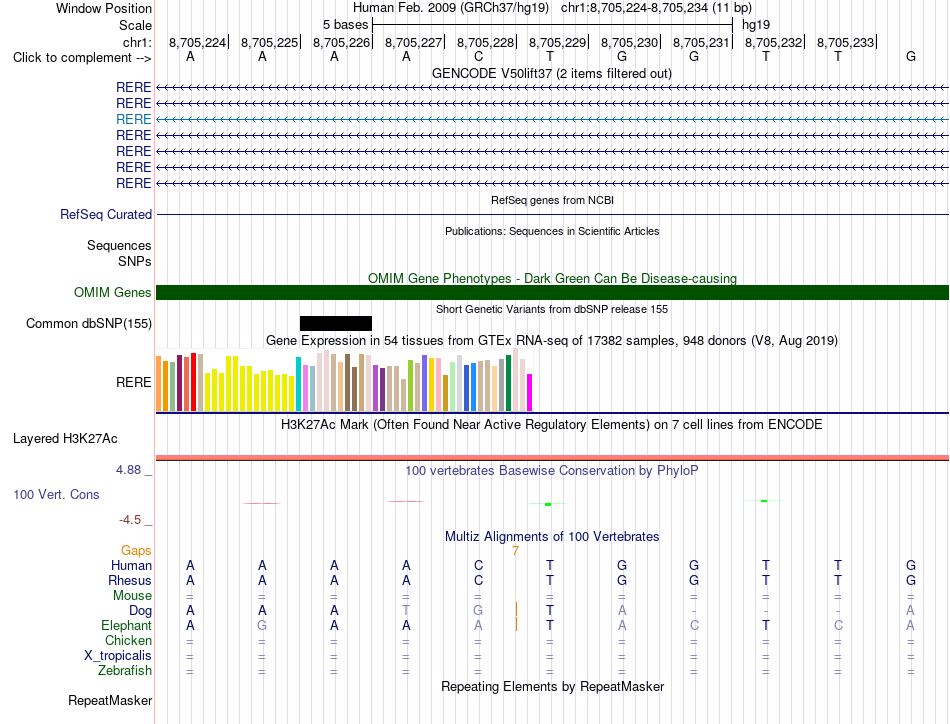Click the black dbSNP variant block
950x724 pixels.
click(x=336, y=324)
